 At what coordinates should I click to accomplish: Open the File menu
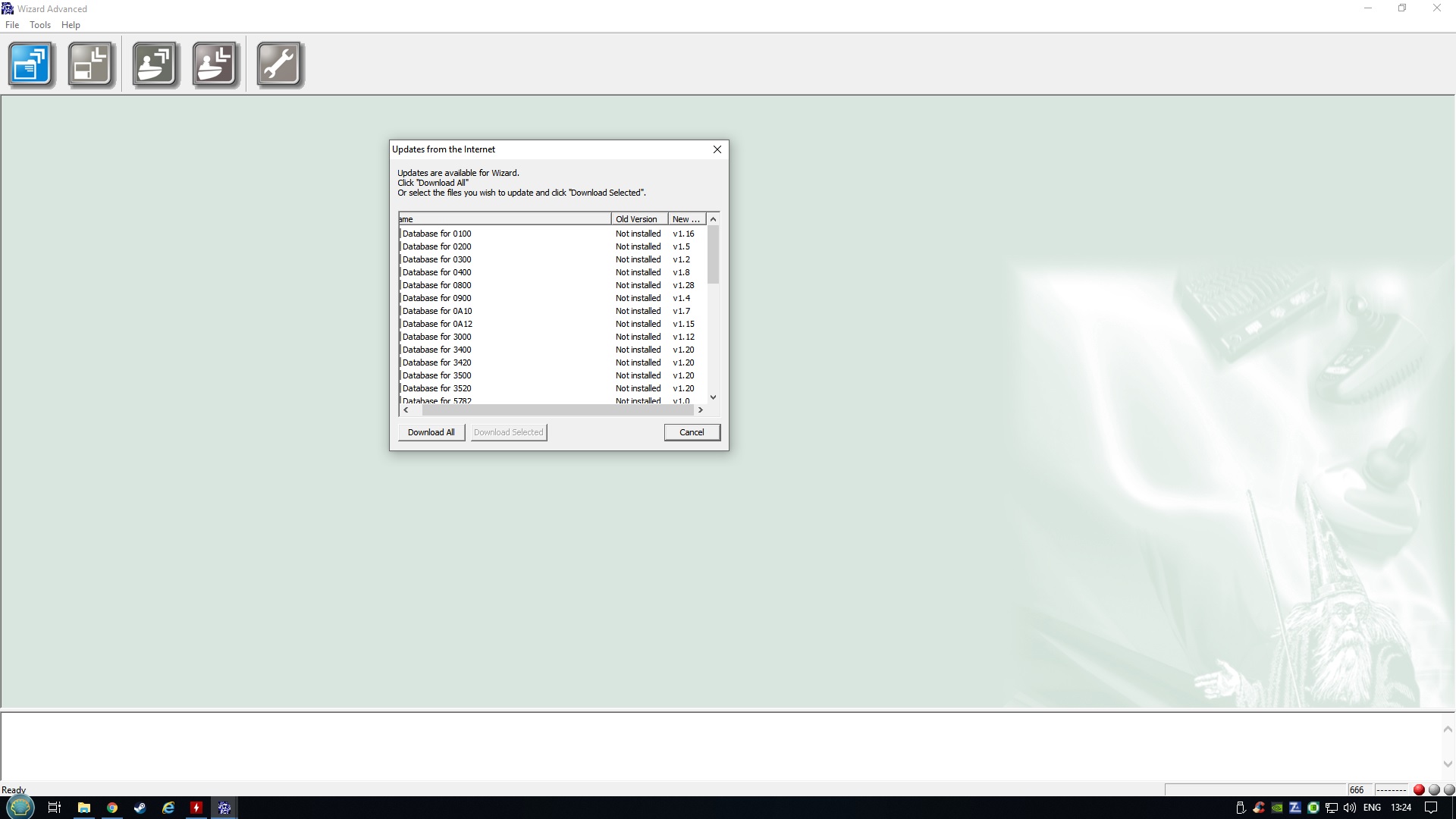point(12,25)
